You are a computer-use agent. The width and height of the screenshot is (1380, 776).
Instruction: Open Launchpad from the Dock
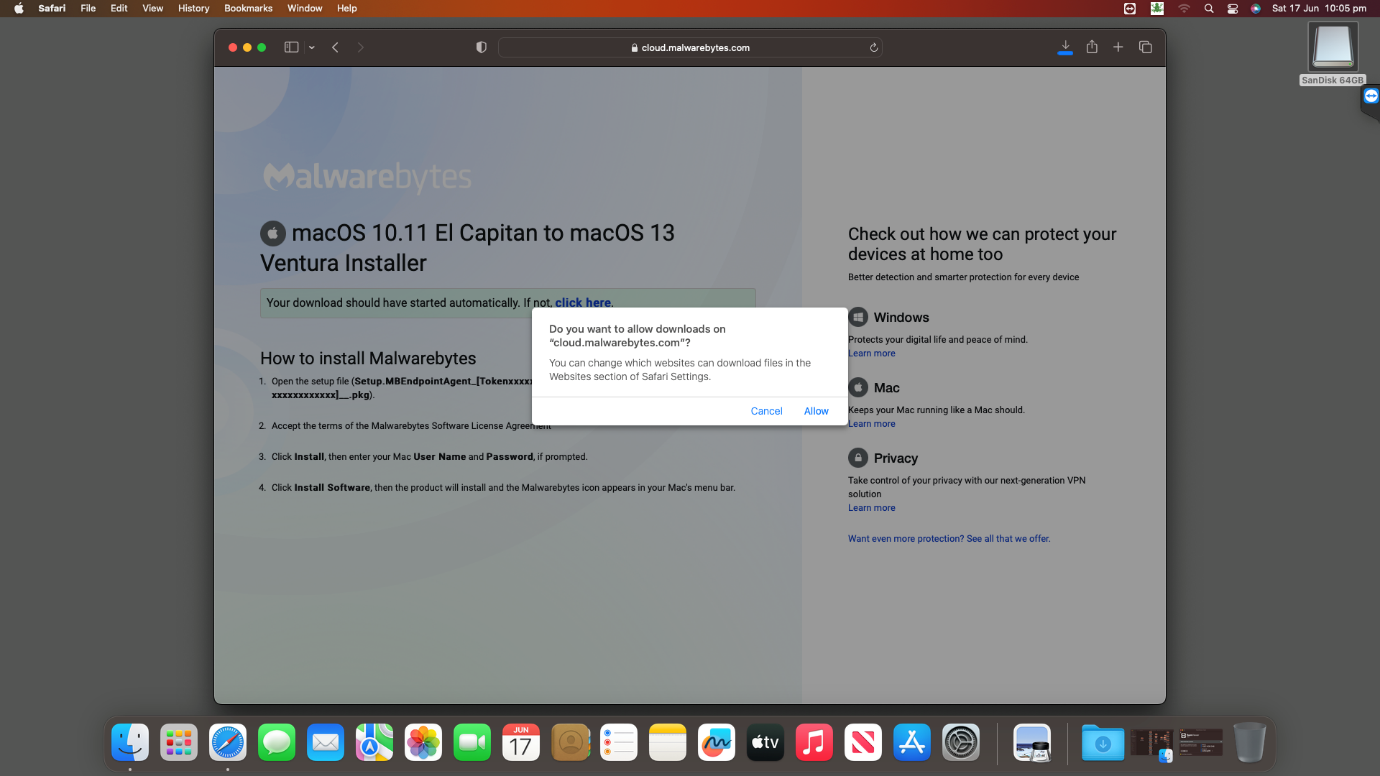coord(179,742)
